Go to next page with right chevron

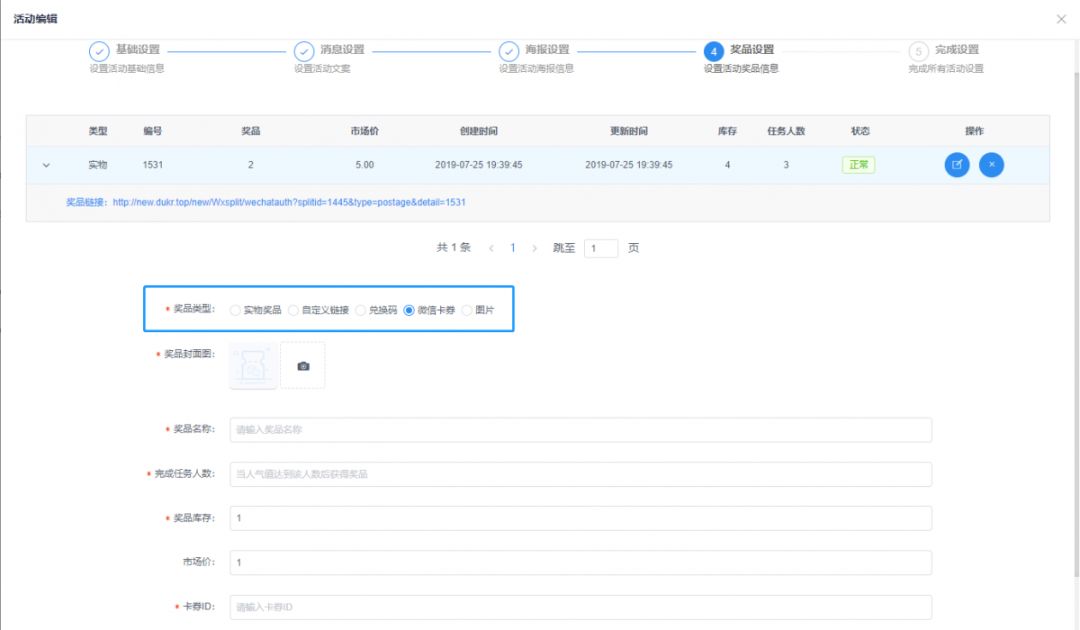click(535, 248)
